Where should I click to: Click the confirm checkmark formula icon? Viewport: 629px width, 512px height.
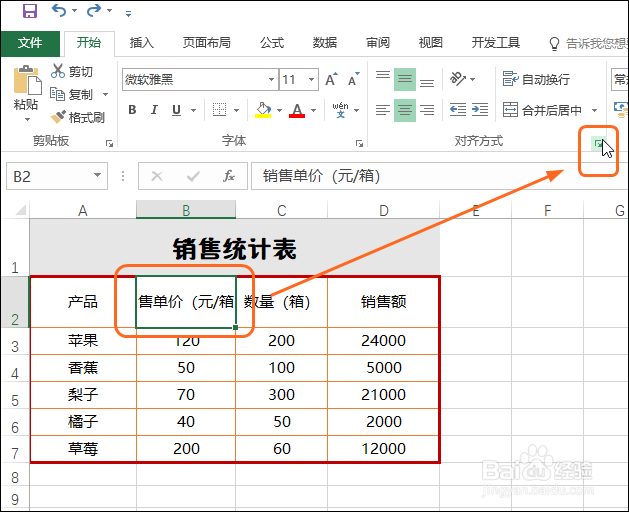pos(193,176)
